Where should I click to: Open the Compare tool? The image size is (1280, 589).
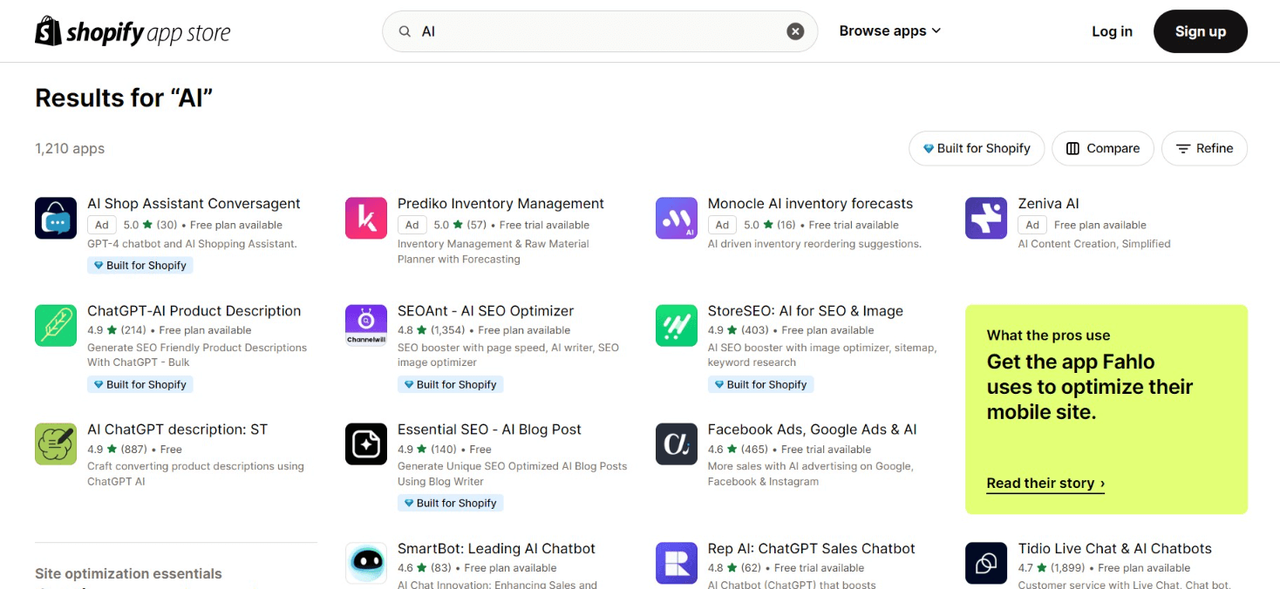(x=1102, y=148)
